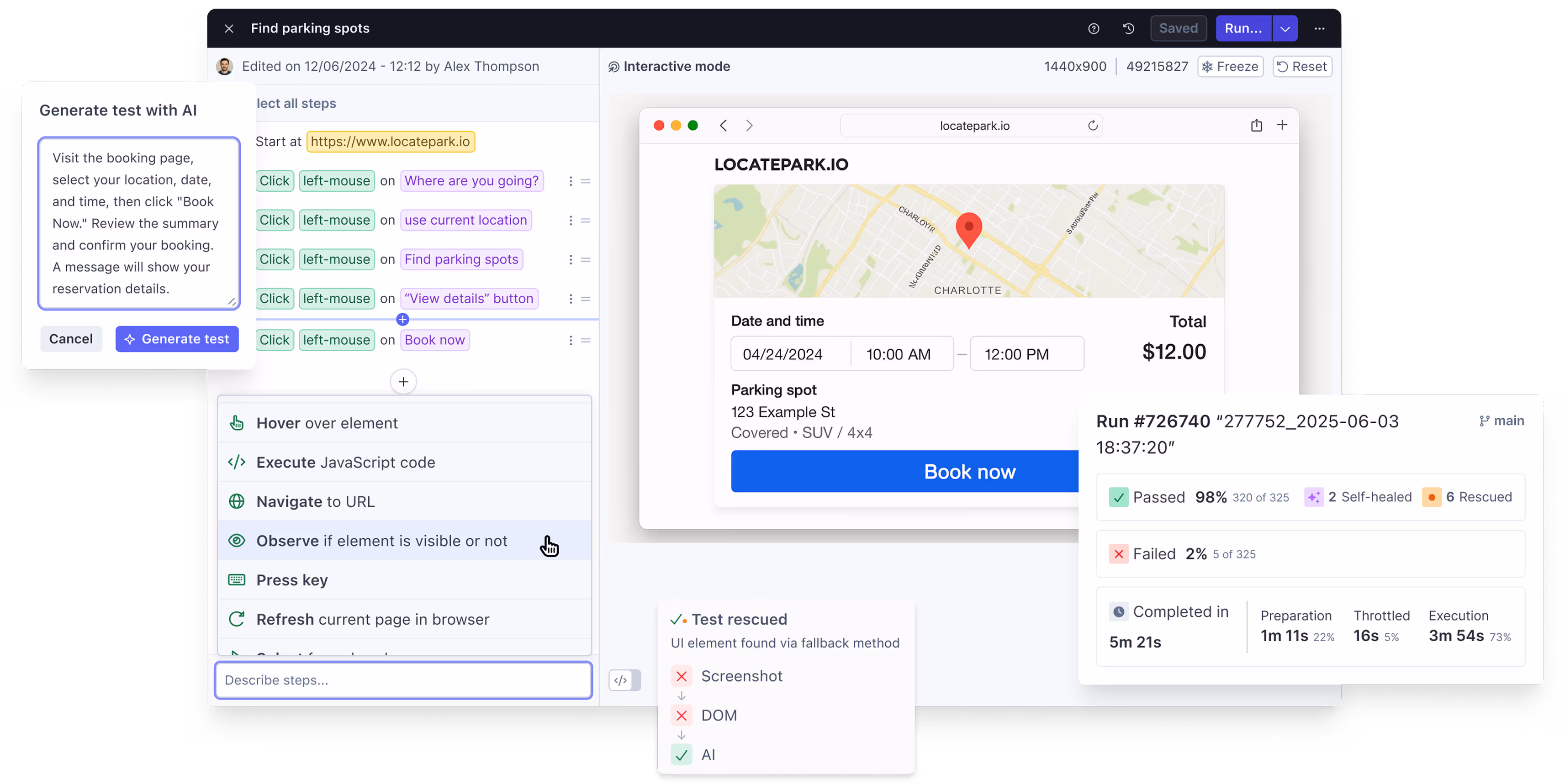Select 'Execute JavaScript code' action

coord(404,462)
